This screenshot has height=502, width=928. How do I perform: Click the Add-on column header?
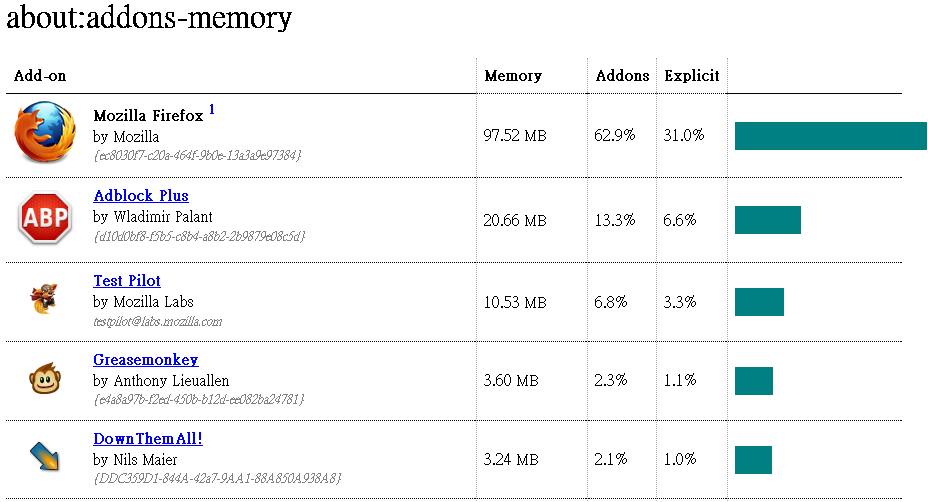40,76
